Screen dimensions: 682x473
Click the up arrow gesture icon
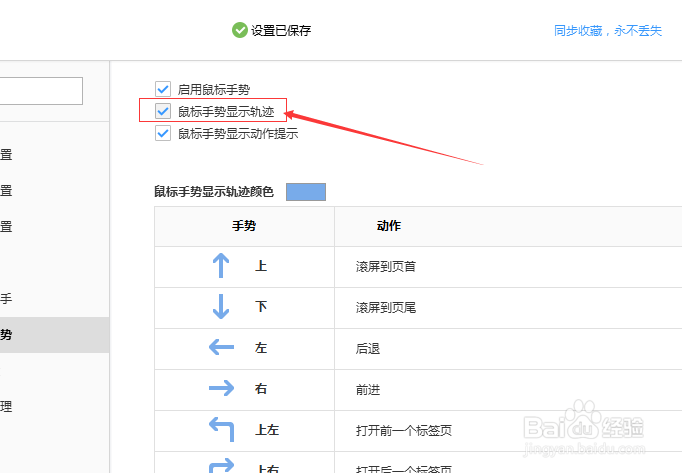coord(221,265)
